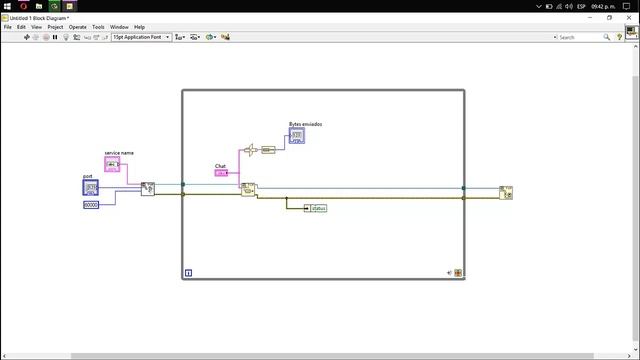
Task: Toggle Highlight Execution light bulb
Action: pyautogui.click(x=66, y=37)
